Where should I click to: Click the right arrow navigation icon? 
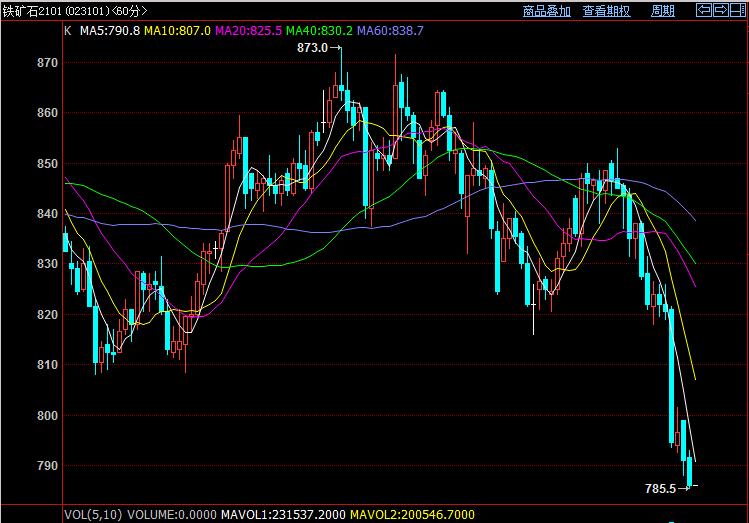pos(721,10)
